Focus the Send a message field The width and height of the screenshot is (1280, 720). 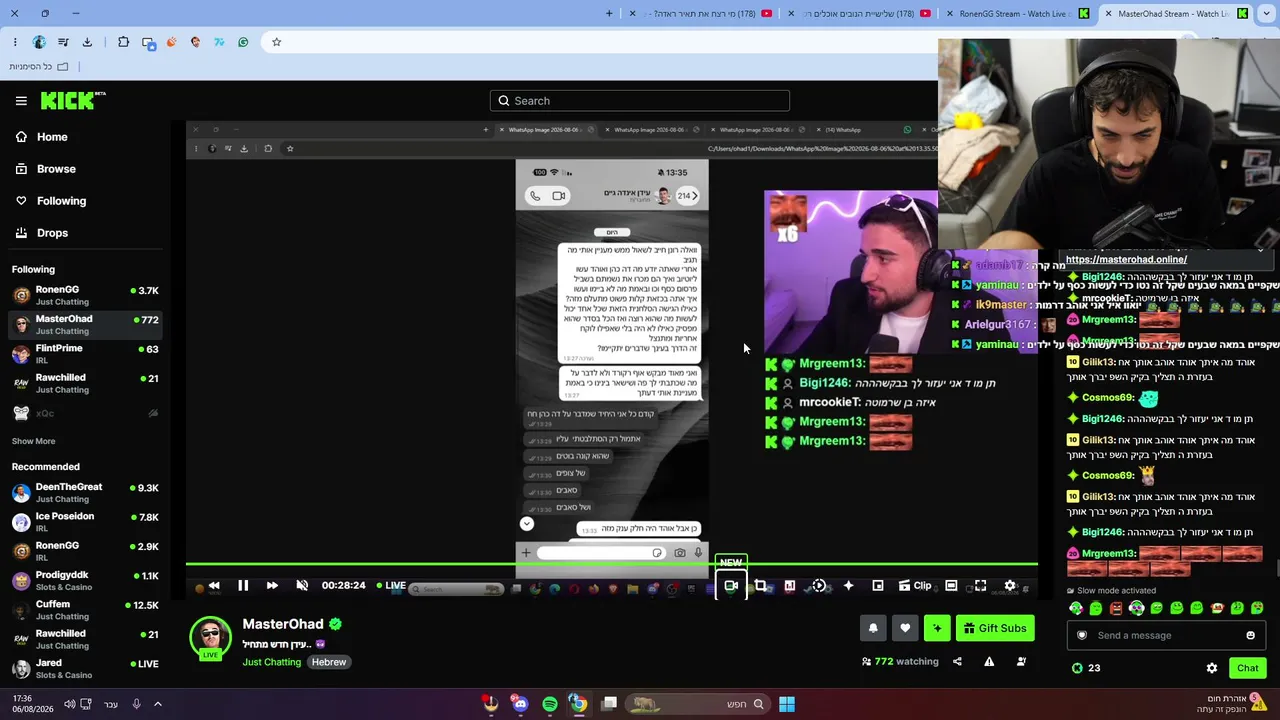coord(1166,636)
